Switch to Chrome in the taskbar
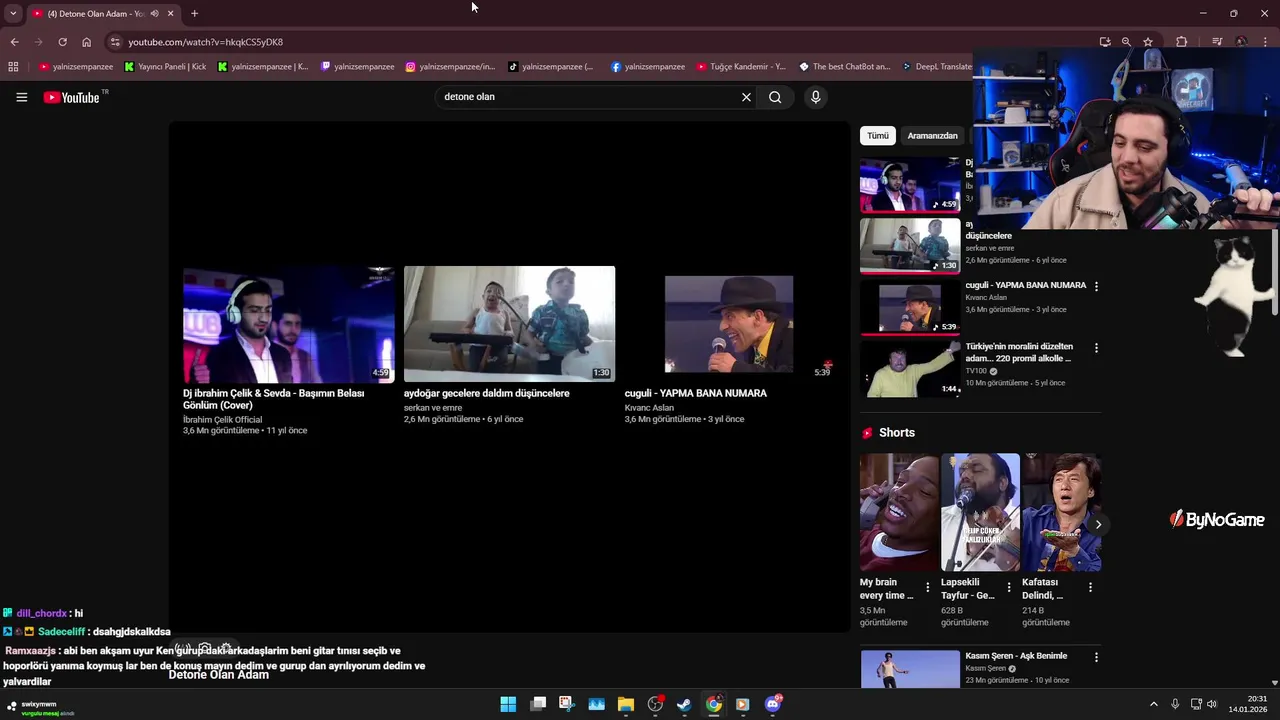 pos(714,704)
